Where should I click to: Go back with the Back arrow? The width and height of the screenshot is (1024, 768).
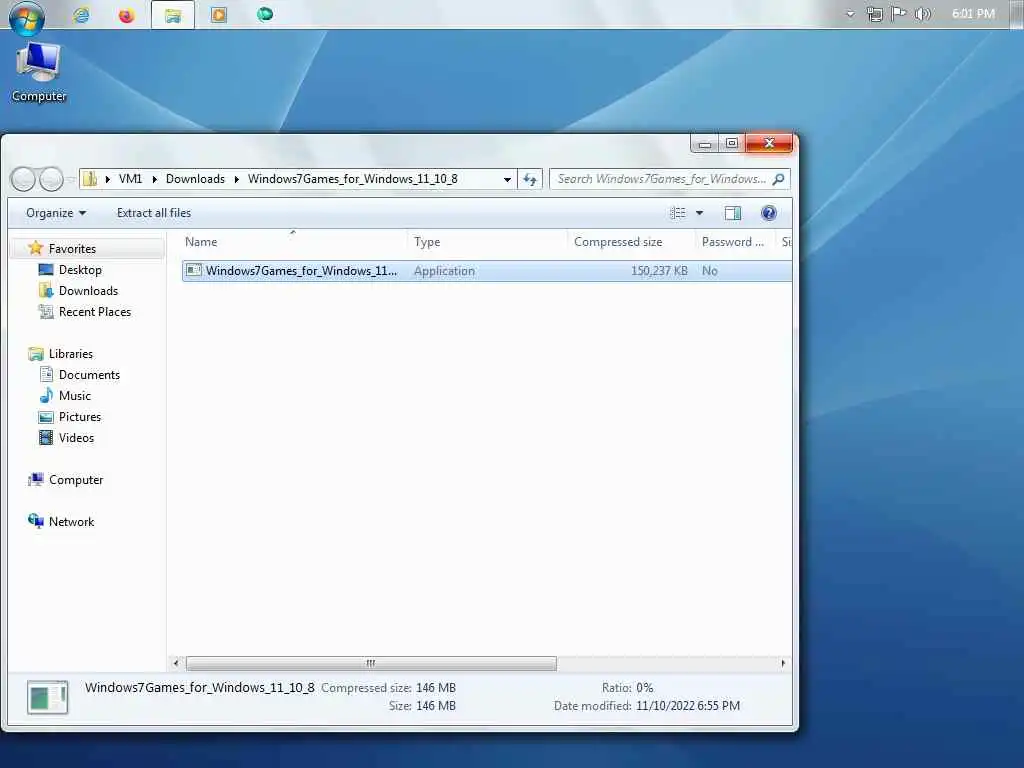[24, 179]
